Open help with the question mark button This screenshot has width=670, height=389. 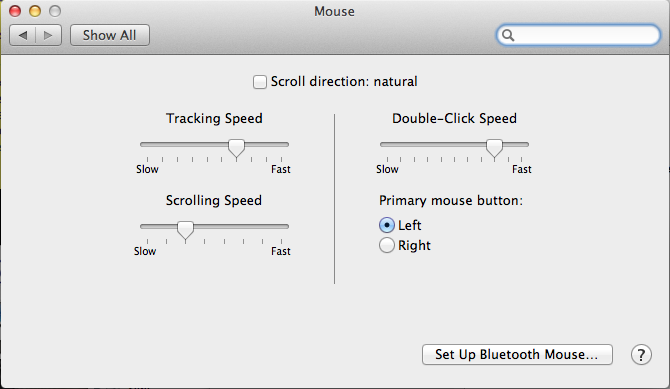(641, 355)
